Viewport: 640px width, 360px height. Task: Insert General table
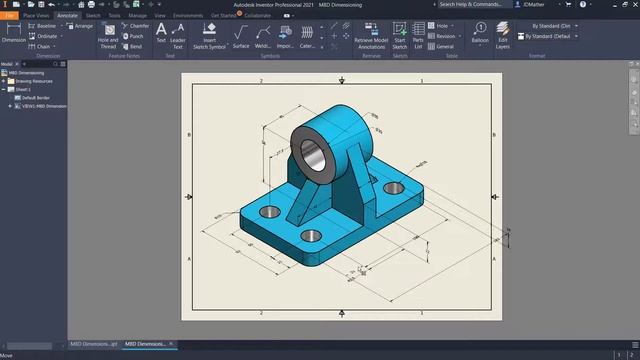pos(441,47)
